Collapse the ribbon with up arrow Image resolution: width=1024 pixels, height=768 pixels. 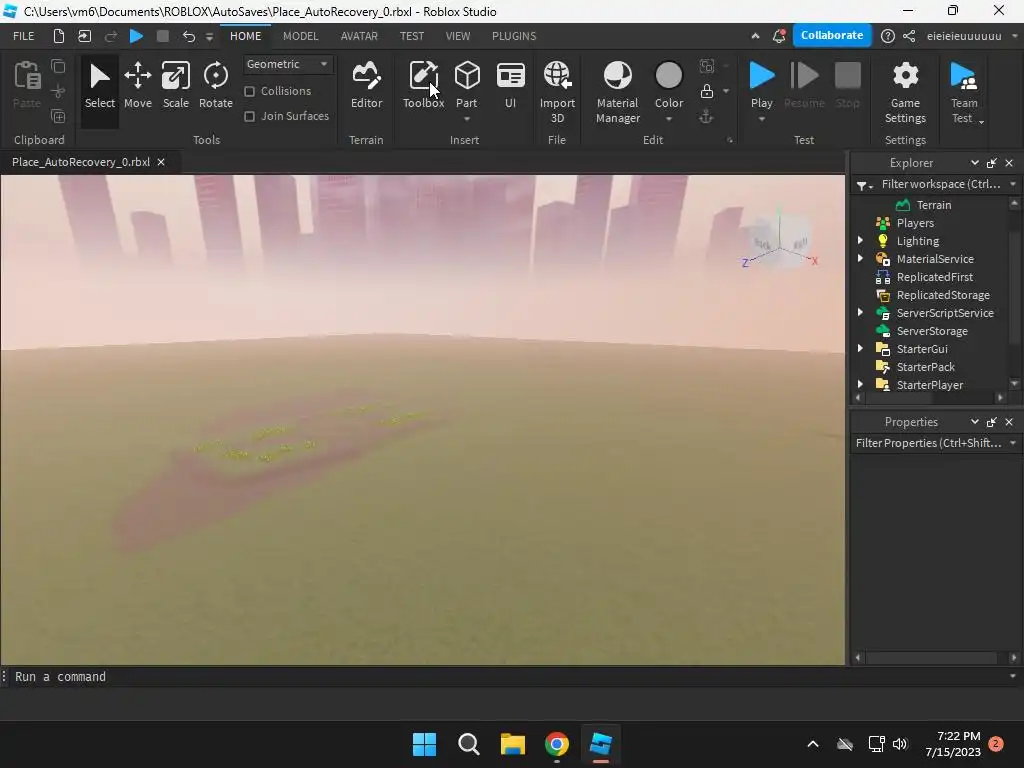[x=756, y=36]
